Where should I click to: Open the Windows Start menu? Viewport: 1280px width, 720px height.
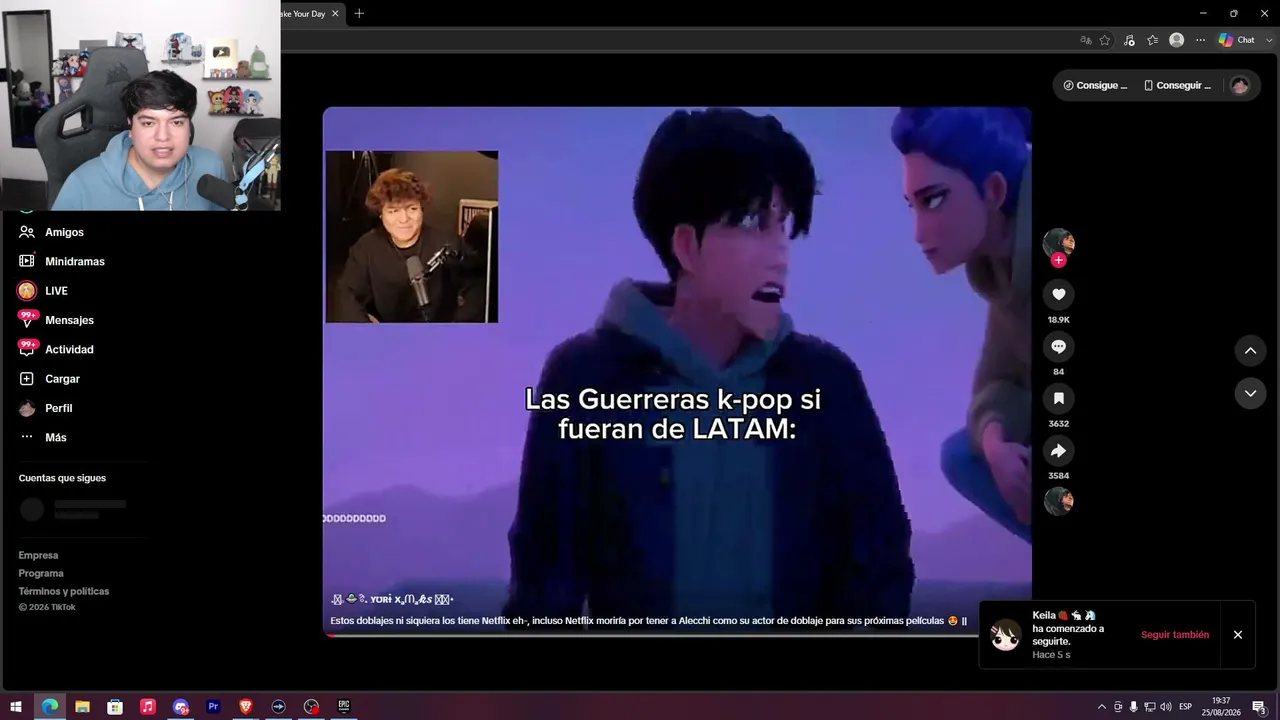pyautogui.click(x=16, y=706)
